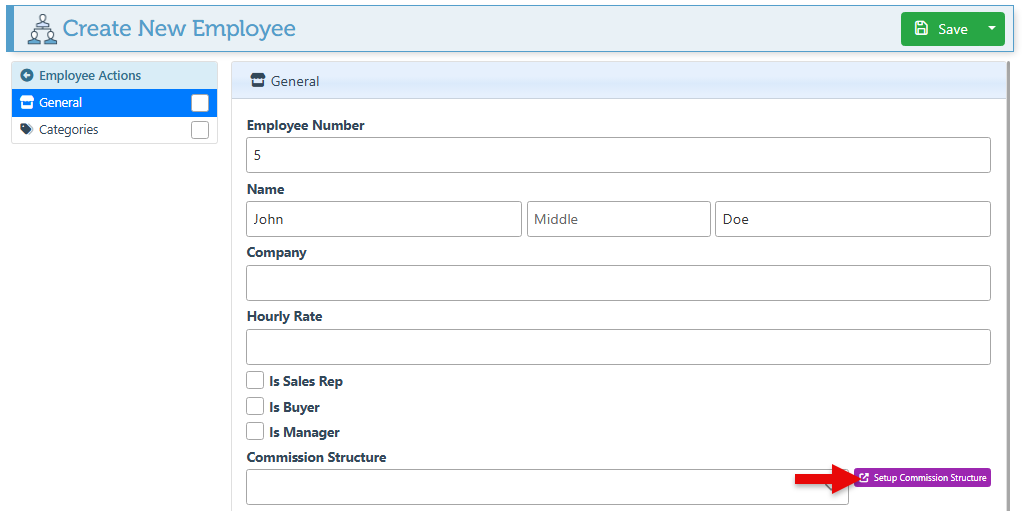Tick the Is Manager checkbox
The image size is (1022, 511).
tap(255, 432)
